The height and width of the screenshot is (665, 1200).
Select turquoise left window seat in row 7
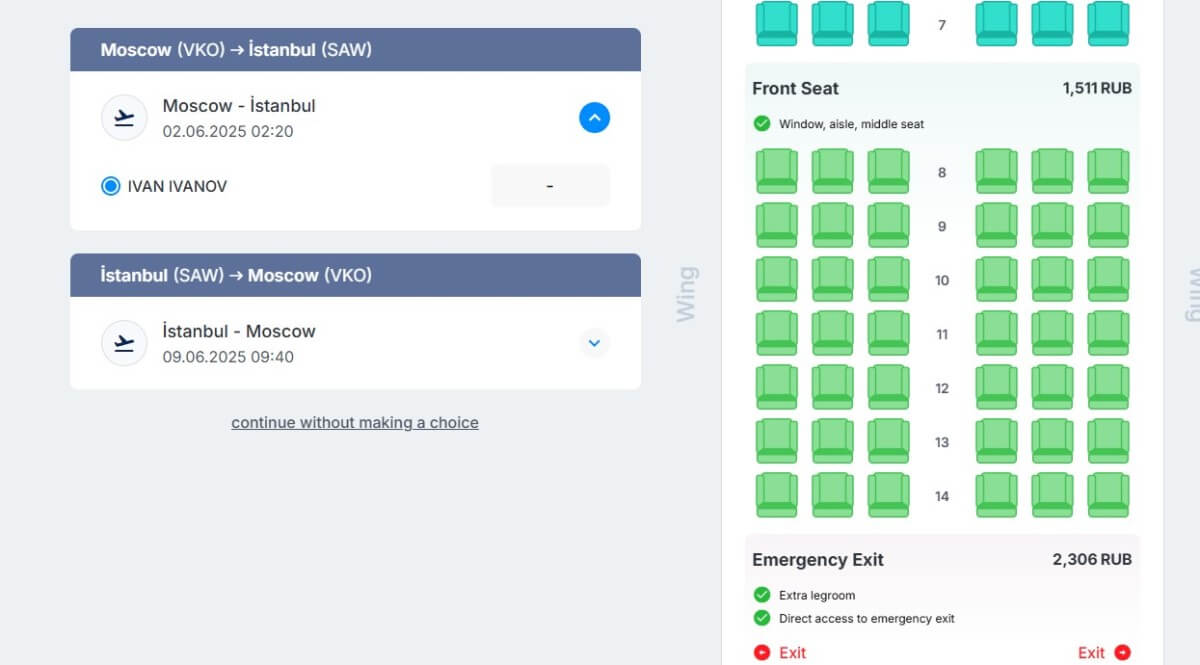click(x=776, y=23)
